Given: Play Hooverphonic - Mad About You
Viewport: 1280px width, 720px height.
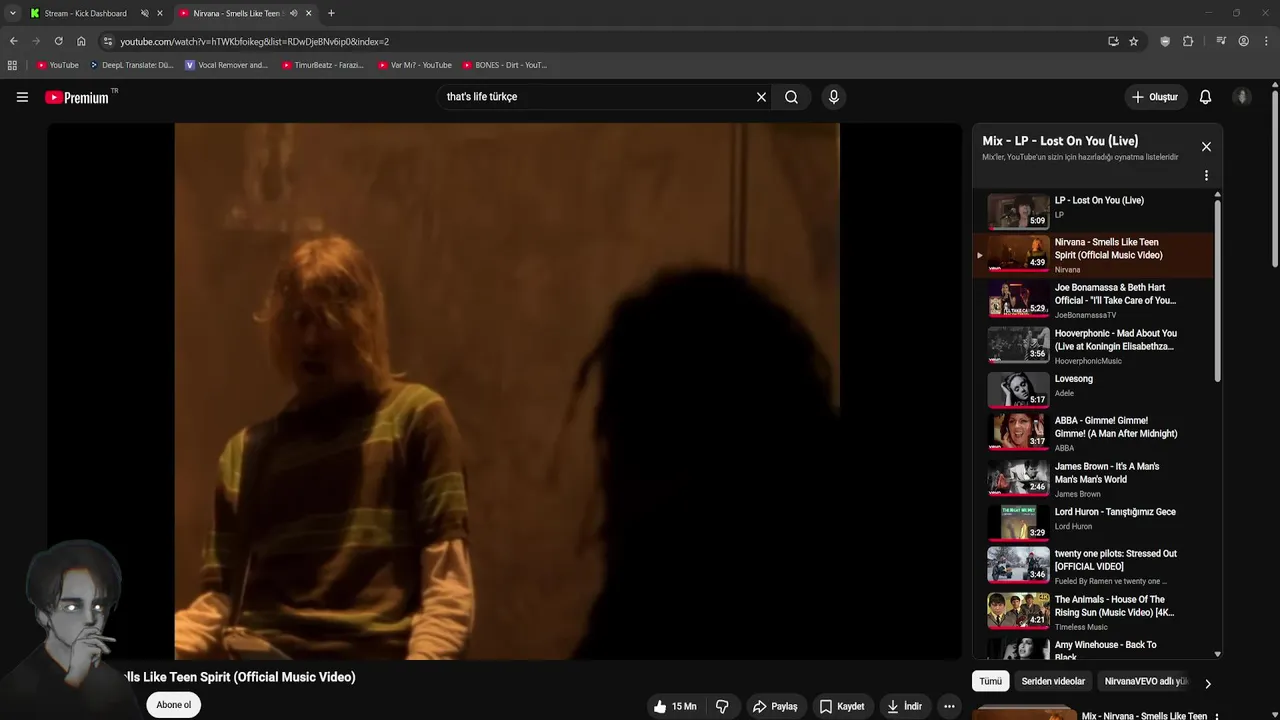Looking at the screenshot, I should point(1095,346).
